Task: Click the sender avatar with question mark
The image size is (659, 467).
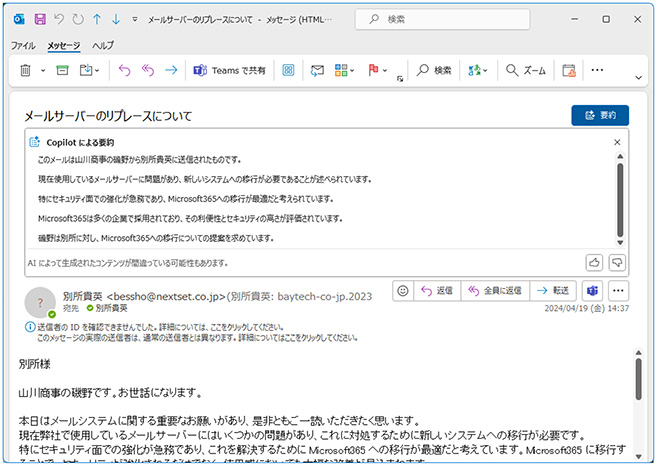Action: [40, 302]
